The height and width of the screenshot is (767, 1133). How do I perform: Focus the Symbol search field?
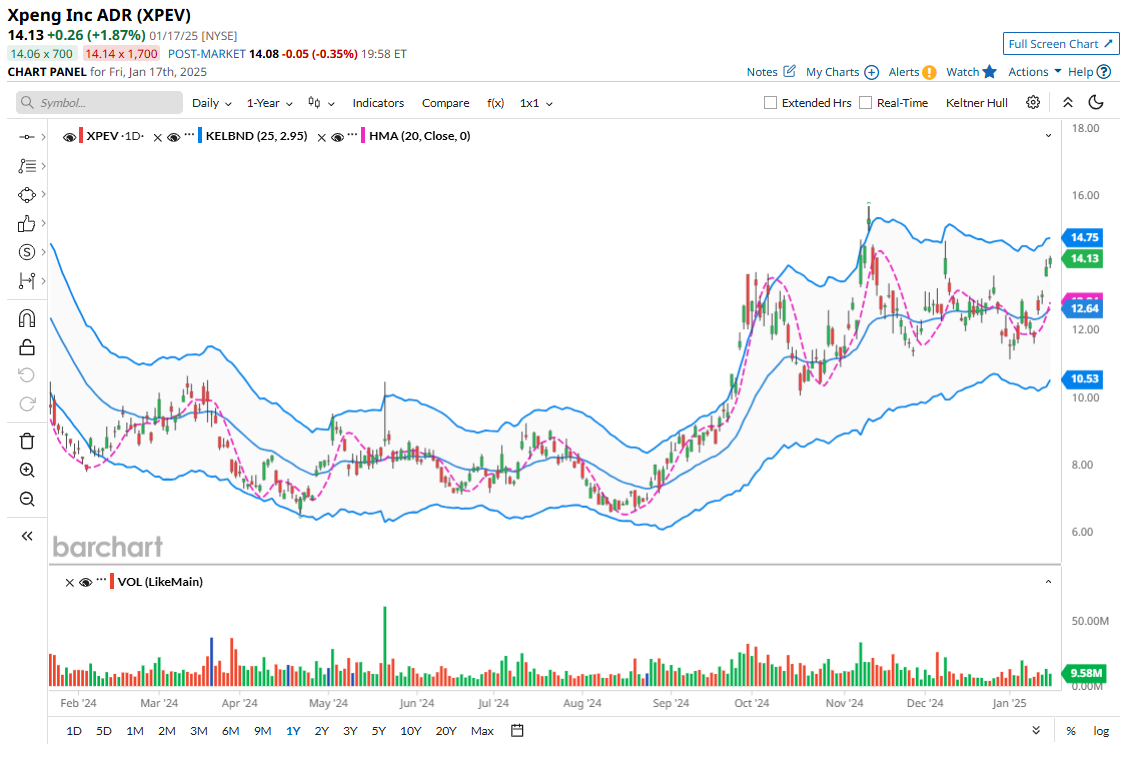pos(100,103)
